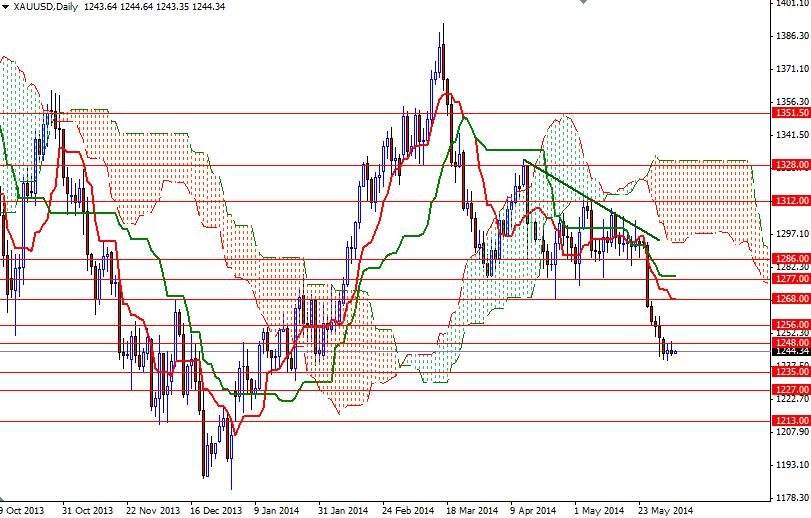The height and width of the screenshot is (518, 811).
Task: Click the small triangle beside XAUUSD,Daily title
Action: point(6,7)
